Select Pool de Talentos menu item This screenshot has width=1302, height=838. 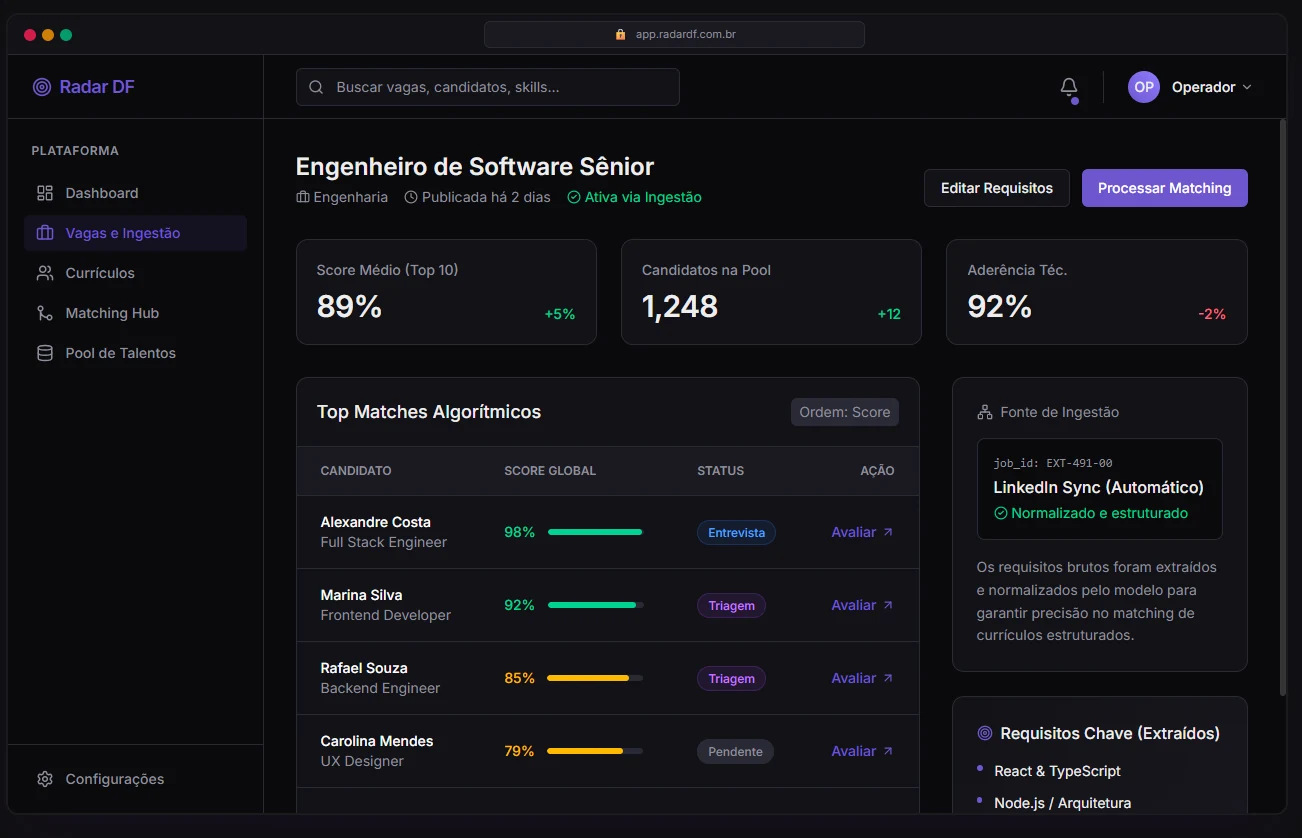[136, 353]
